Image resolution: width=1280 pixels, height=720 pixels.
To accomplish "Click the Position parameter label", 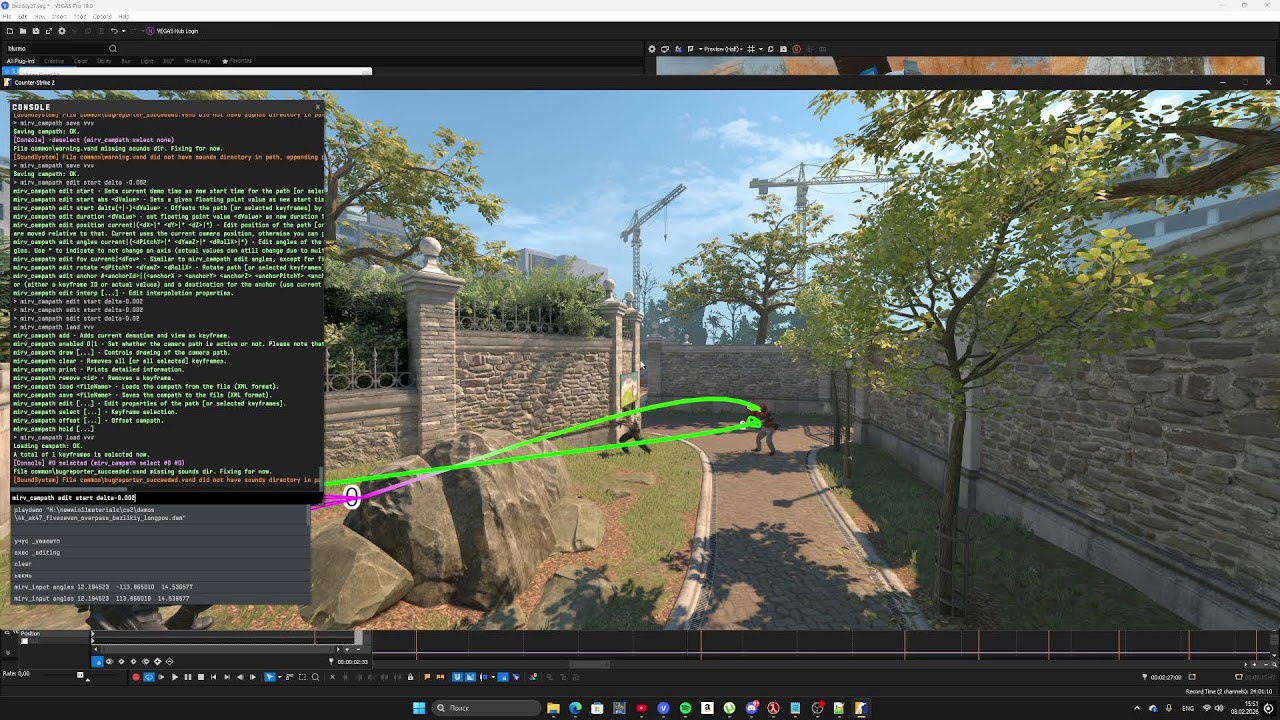I will [30, 633].
